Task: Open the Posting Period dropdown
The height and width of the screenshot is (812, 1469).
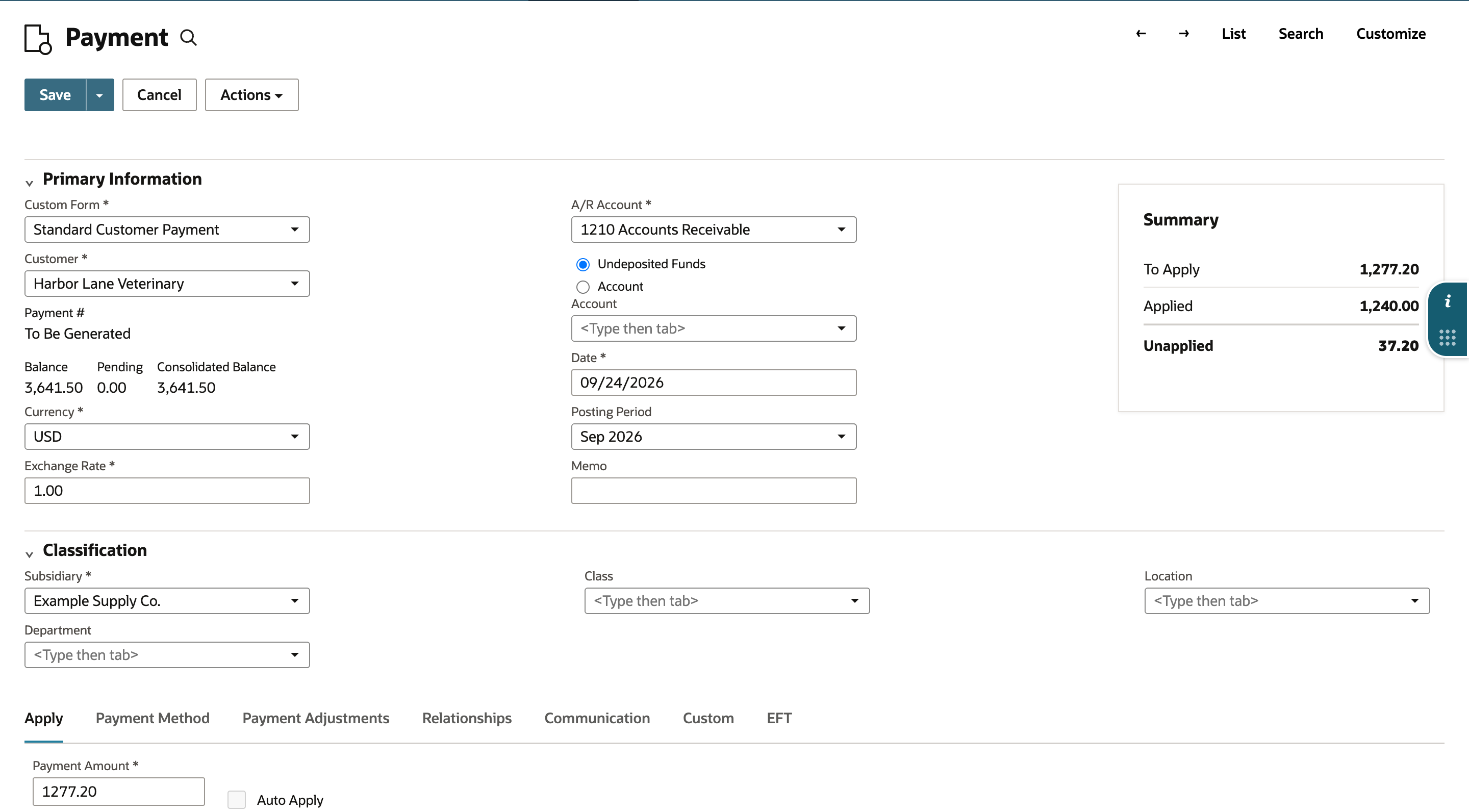Action: click(x=714, y=436)
